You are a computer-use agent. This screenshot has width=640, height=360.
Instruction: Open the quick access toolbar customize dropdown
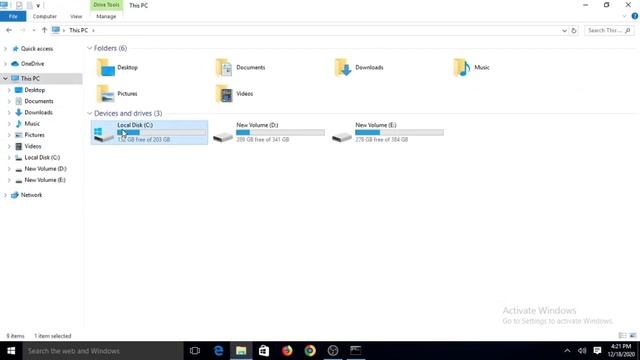pos(38,6)
